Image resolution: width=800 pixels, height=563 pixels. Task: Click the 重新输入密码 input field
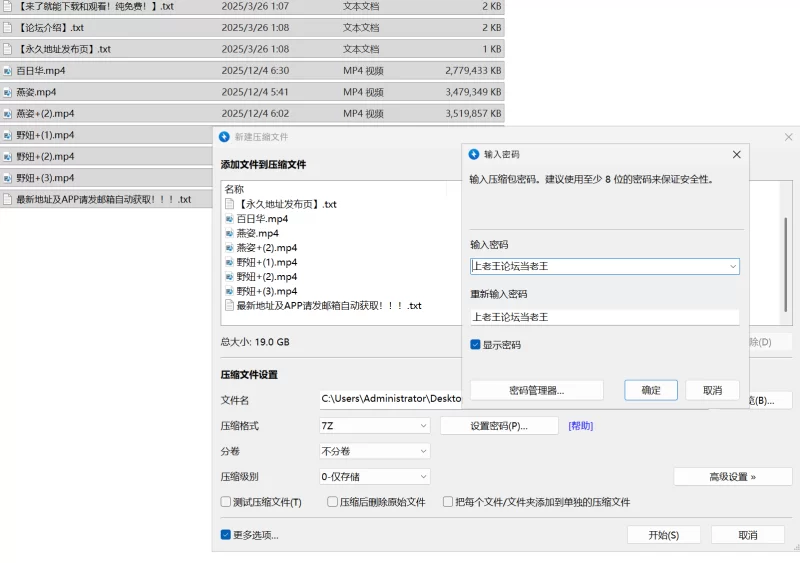pyautogui.click(x=604, y=317)
